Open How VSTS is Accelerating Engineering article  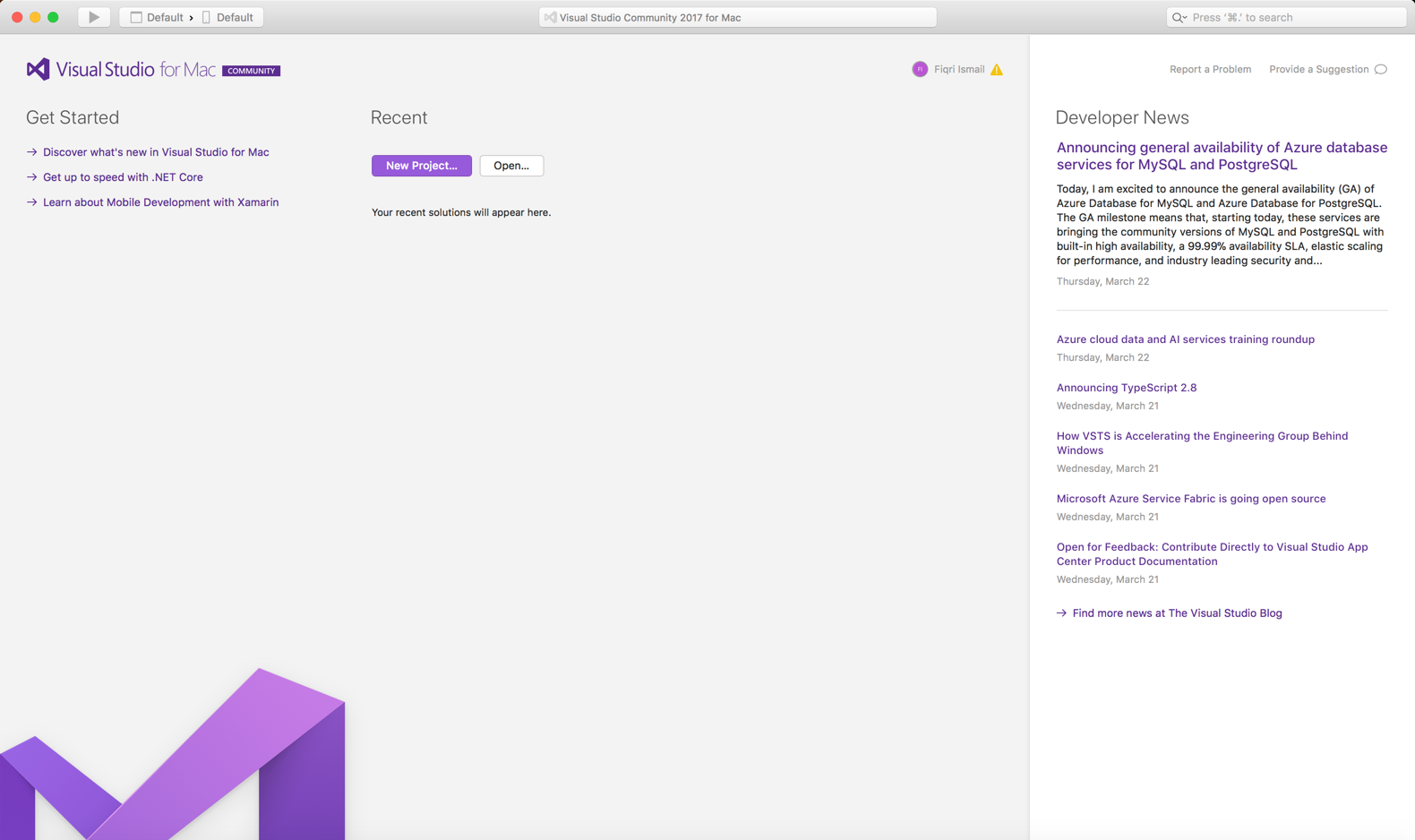coord(1202,443)
